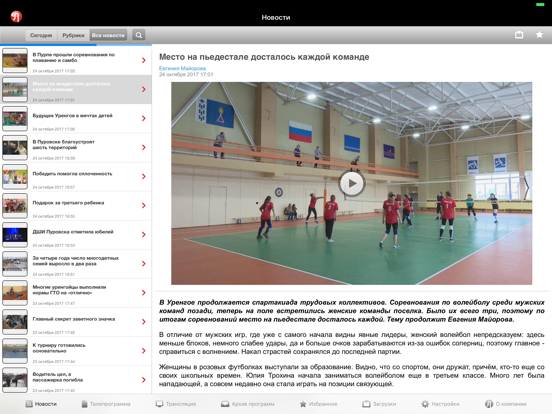Open thumbnail of В Пуровске благоустроят шесть территорий
The width and height of the screenshot is (552, 414).
pyautogui.click(x=15, y=148)
